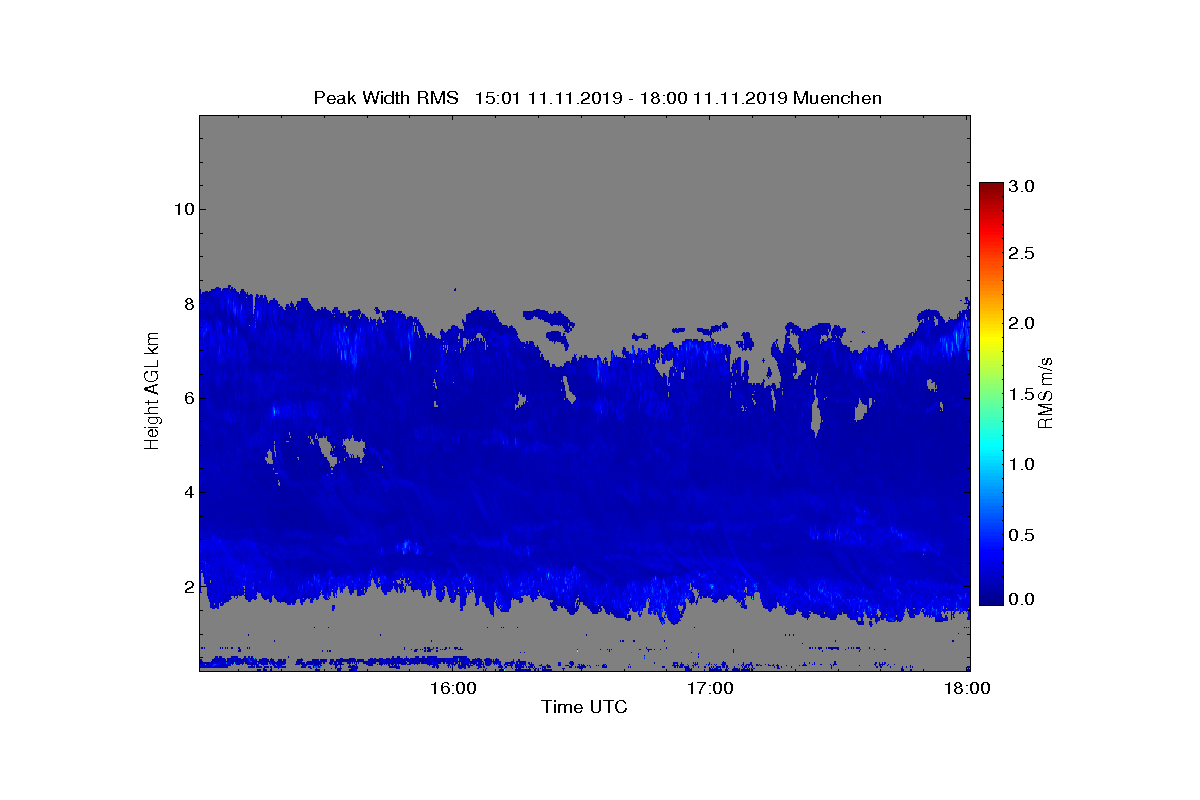Click the height tick label '4'
The height and width of the screenshot is (800, 1200).
187,492
